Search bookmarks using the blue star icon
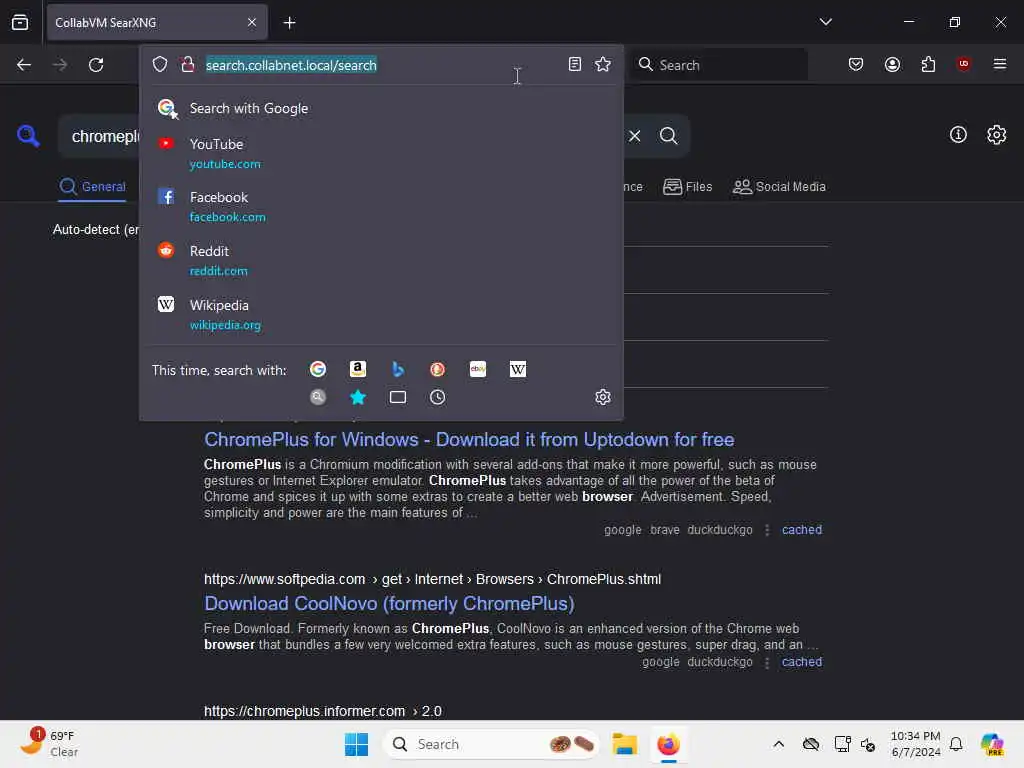Viewport: 1024px width, 768px height. click(x=358, y=397)
